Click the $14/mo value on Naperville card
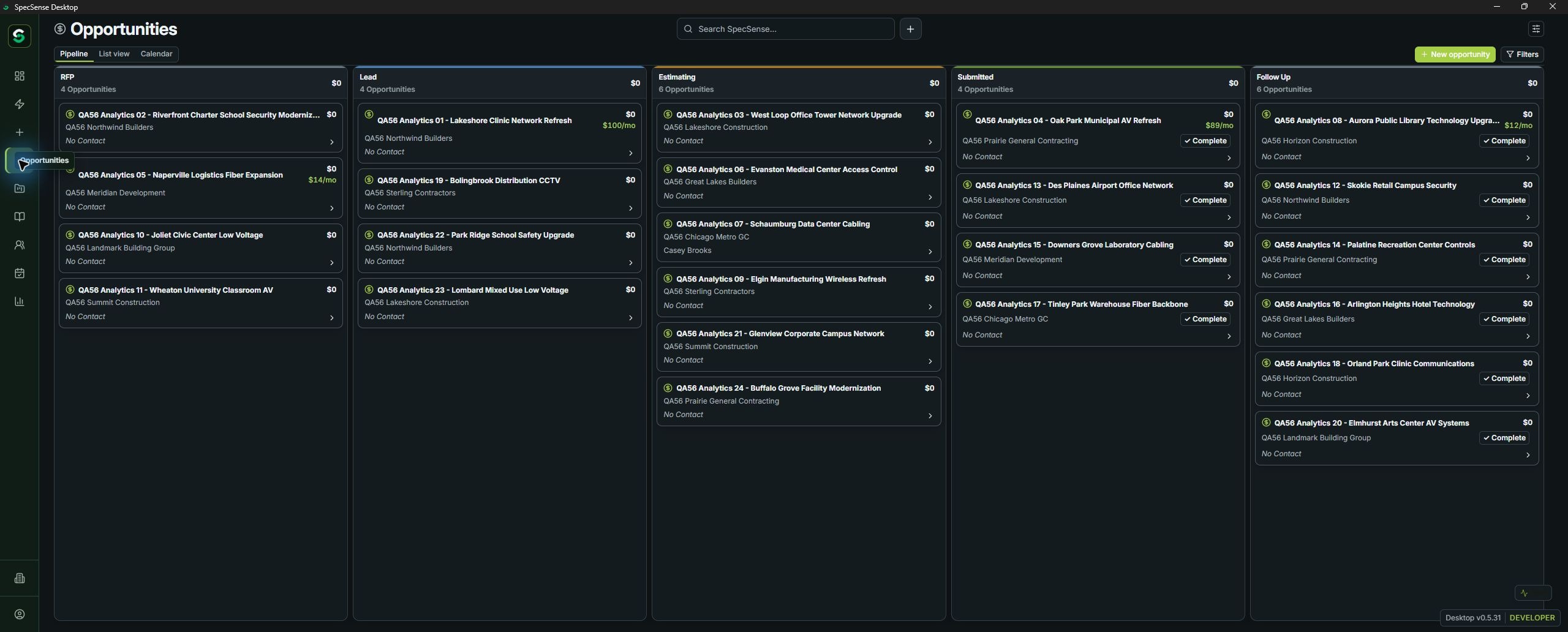1568x632 pixels. click(x=322, y=180)
